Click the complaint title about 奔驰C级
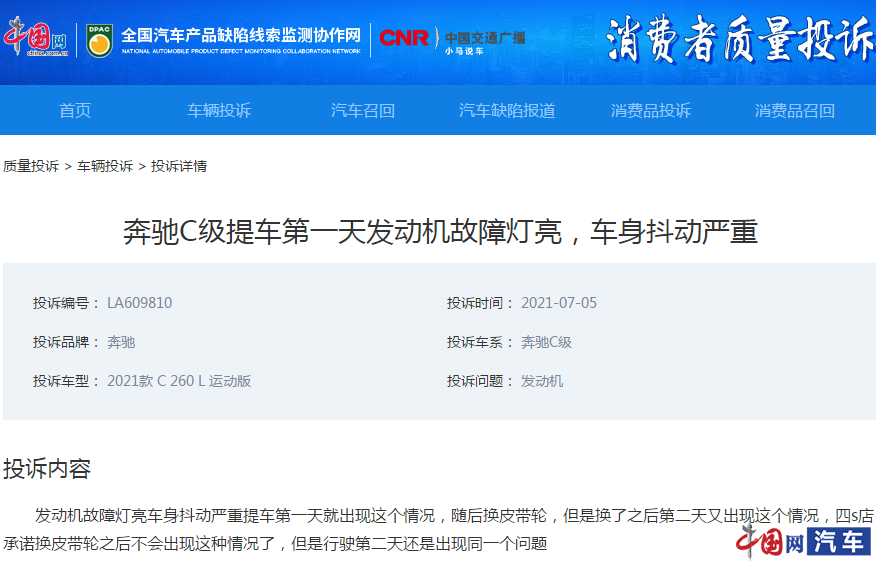876x569 pixels. click(x=440, y=232)
